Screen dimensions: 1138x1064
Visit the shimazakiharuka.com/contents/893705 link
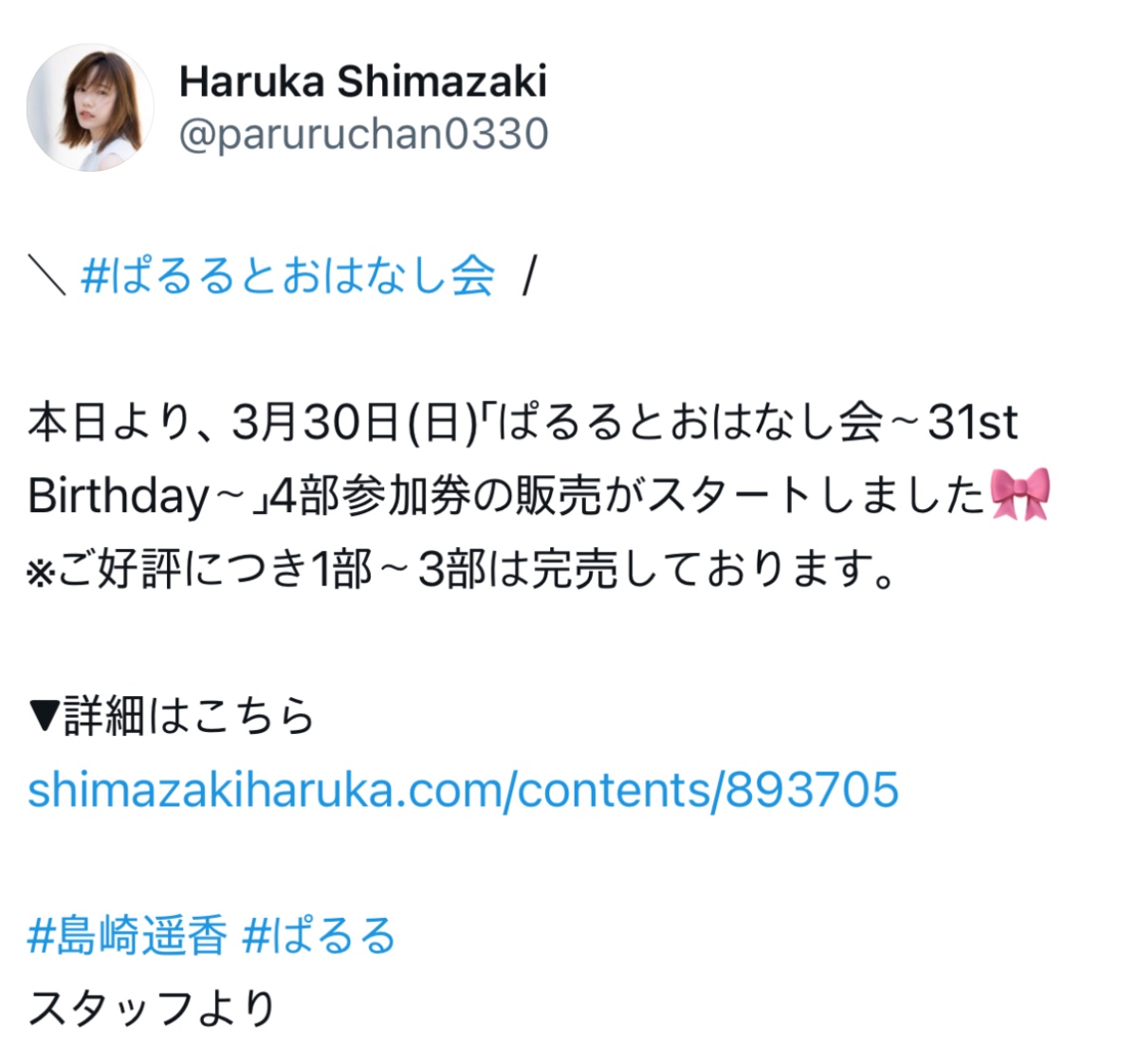[x=463, y=790]
